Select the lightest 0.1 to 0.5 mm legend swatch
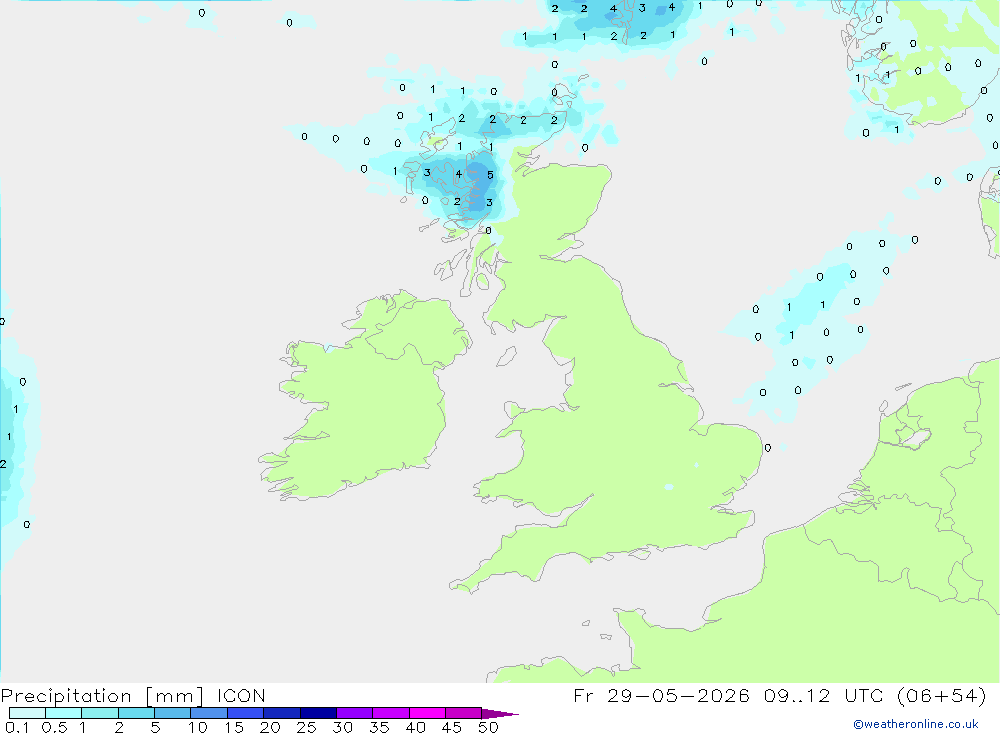 coord(27,713)
